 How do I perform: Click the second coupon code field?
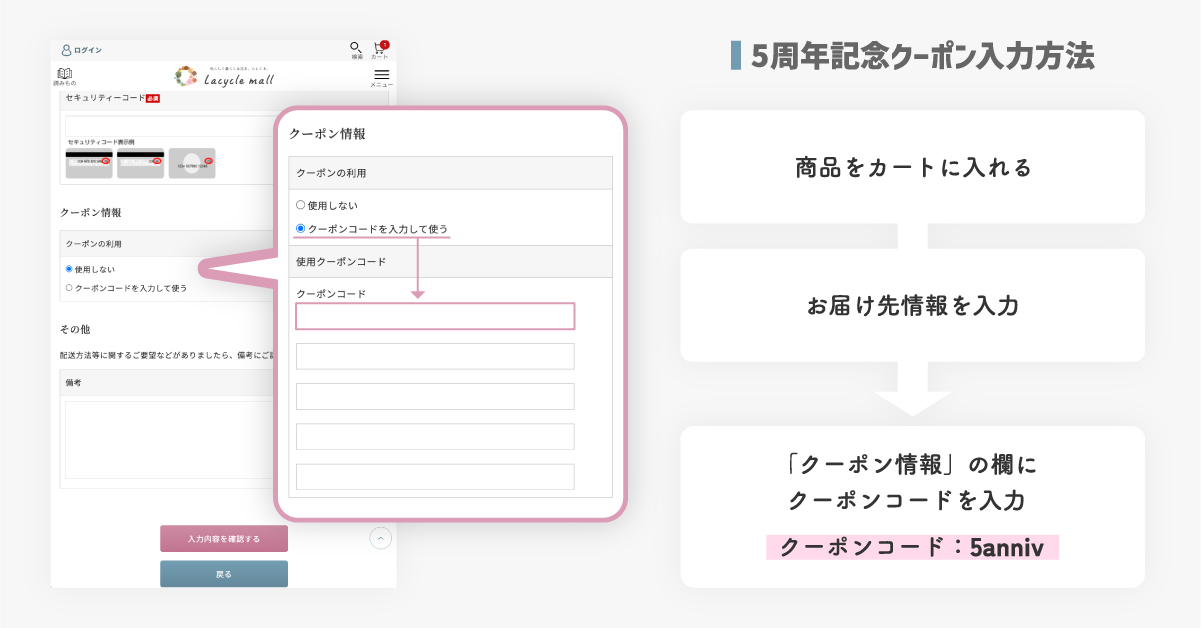(x=435, y=356)
